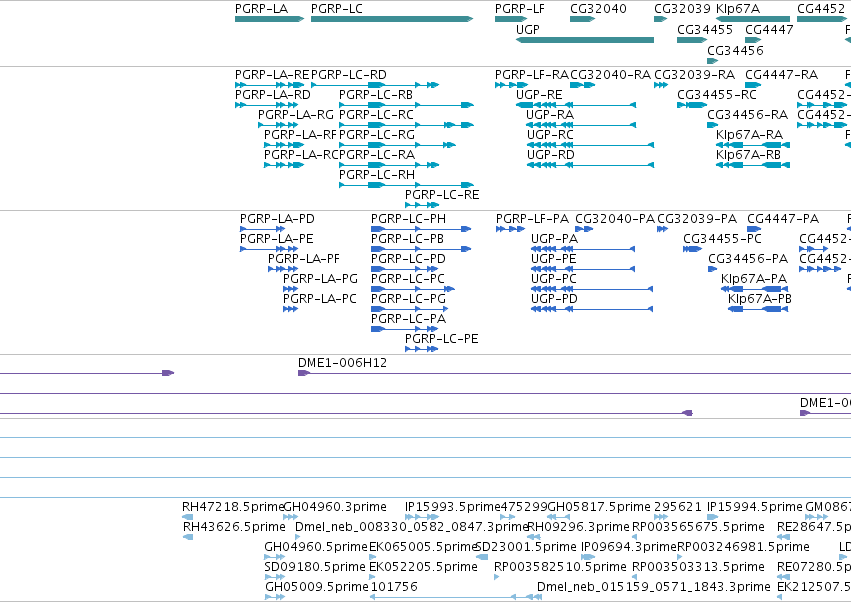
Task: Click transcript CG32039-RA
Action: 661,85
